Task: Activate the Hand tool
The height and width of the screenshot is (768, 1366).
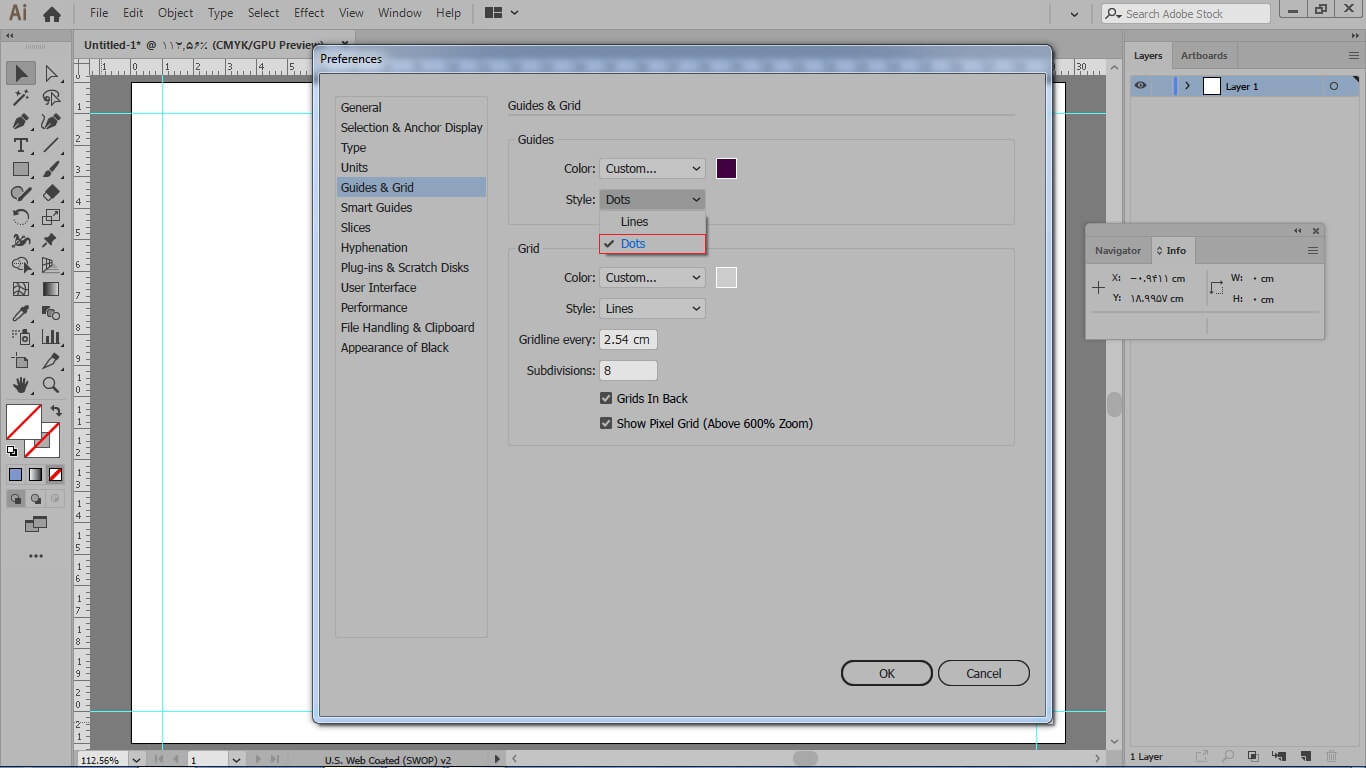Action: 20,385
